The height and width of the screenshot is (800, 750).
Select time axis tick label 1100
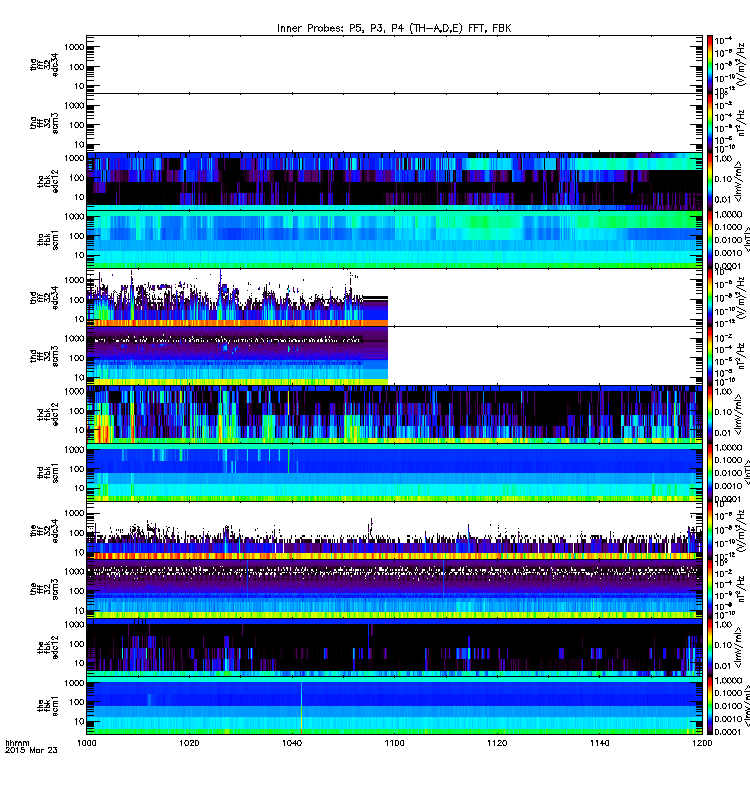pyautogui.click(x=394, y=743)
